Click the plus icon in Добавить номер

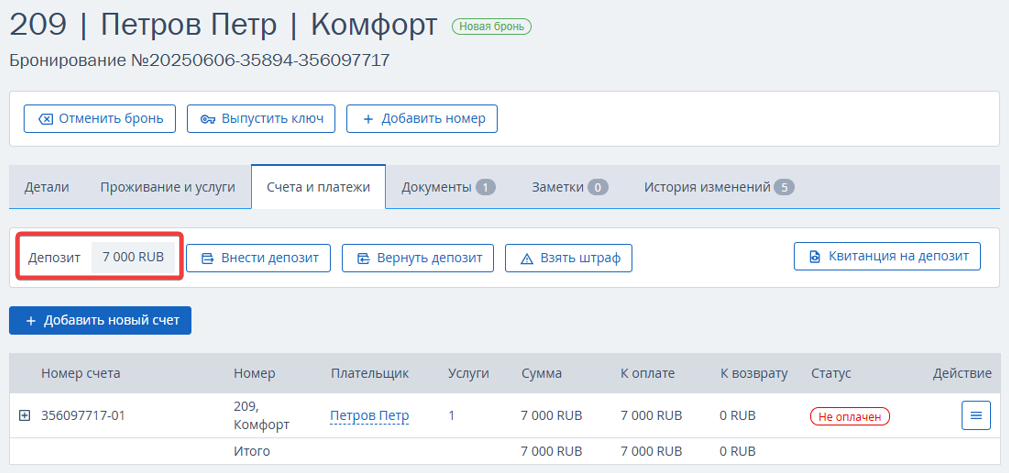pos(368,119)
